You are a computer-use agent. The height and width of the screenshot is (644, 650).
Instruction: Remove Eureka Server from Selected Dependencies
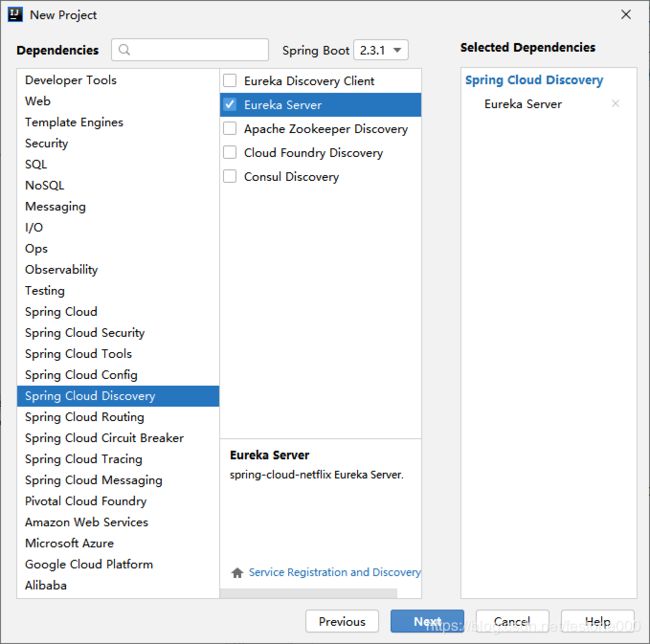pos(615,104)
